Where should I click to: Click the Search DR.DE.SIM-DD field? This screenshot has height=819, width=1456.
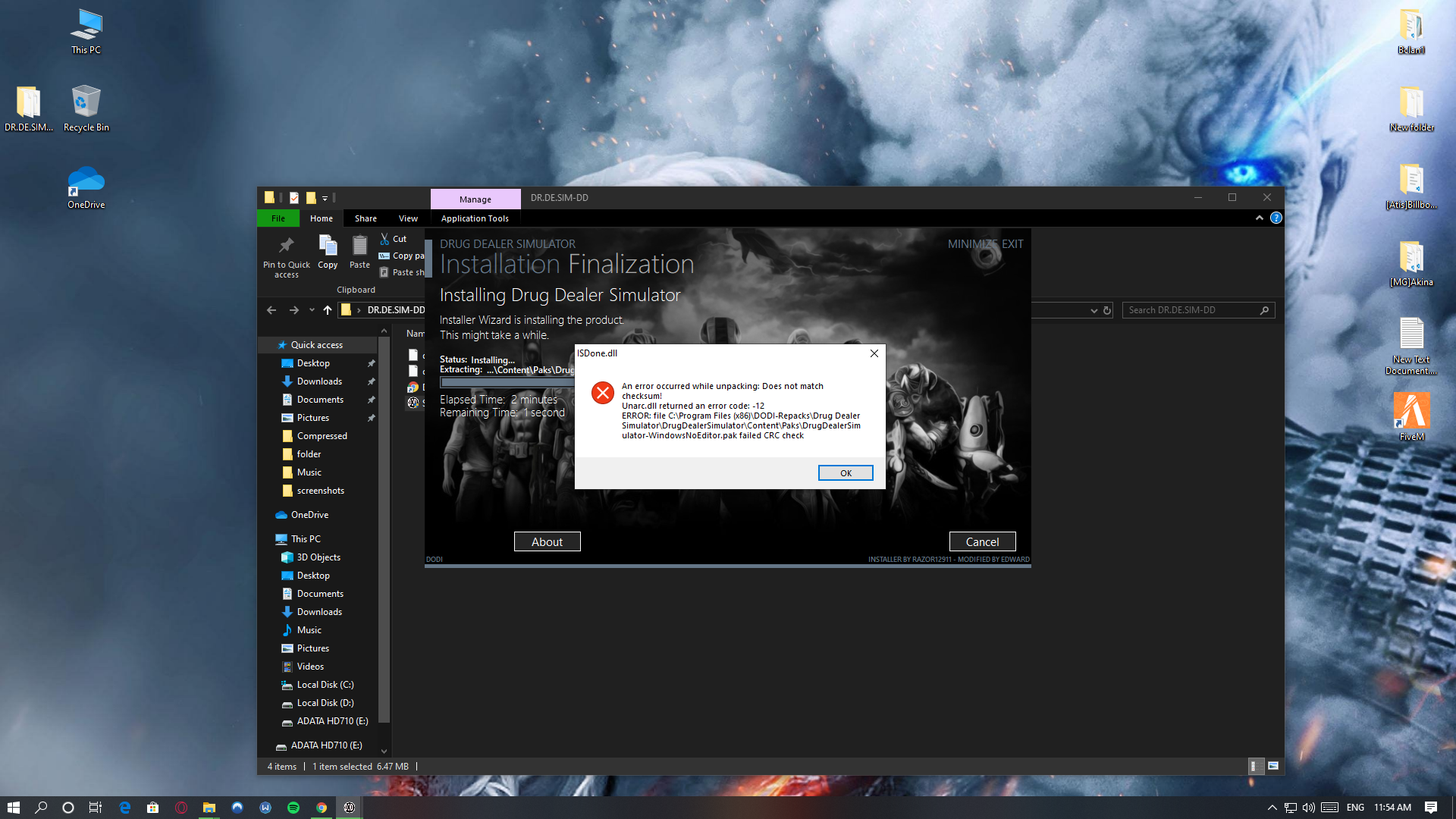tap(1191, 310)
